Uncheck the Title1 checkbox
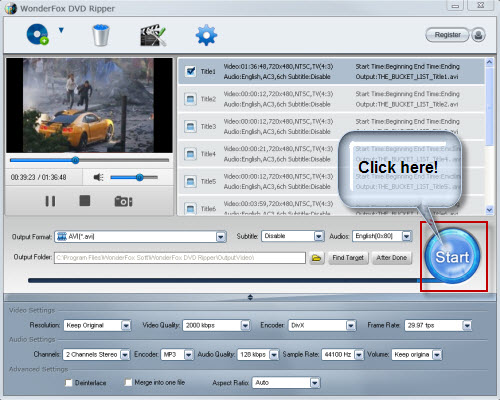The width and height of the screenshot is (500, 400). pyautogui.click(x=190, y=71)
